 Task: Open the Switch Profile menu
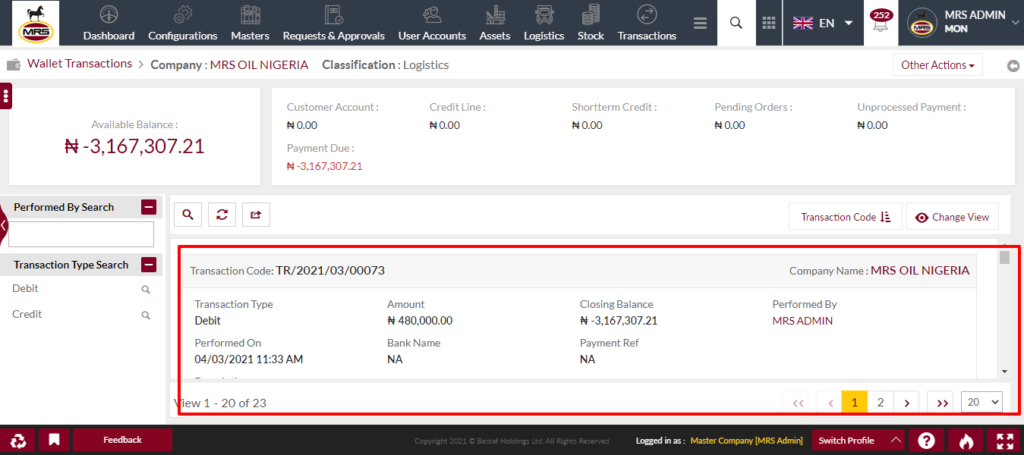(x=858, y=441)
